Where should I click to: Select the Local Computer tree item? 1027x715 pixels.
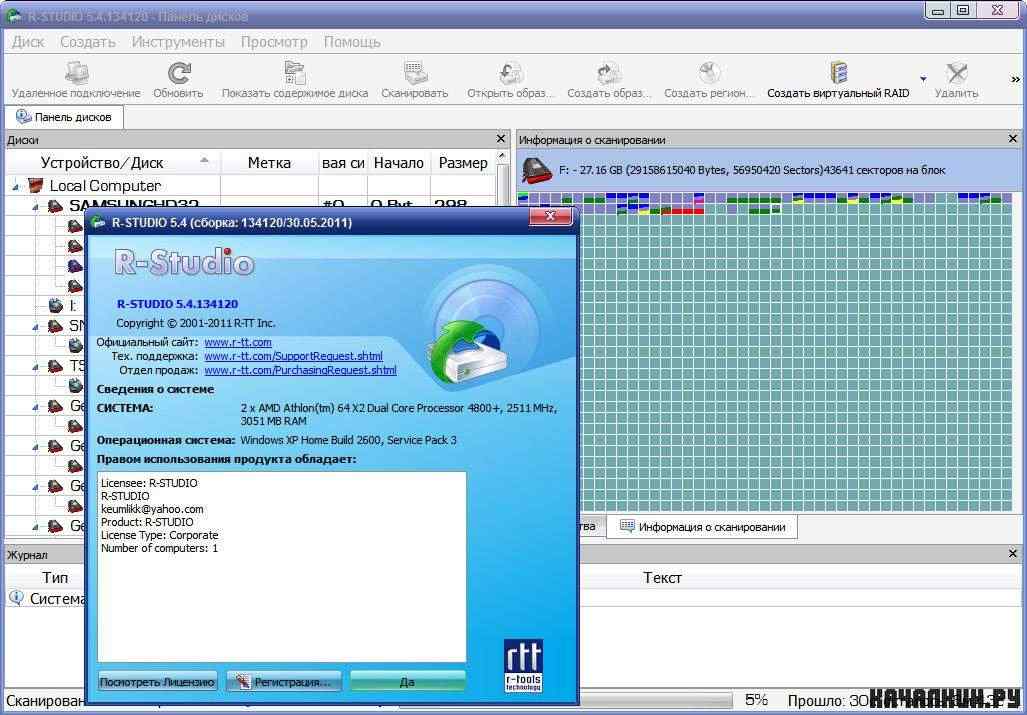pyautogui.click(x=105, y=186)
